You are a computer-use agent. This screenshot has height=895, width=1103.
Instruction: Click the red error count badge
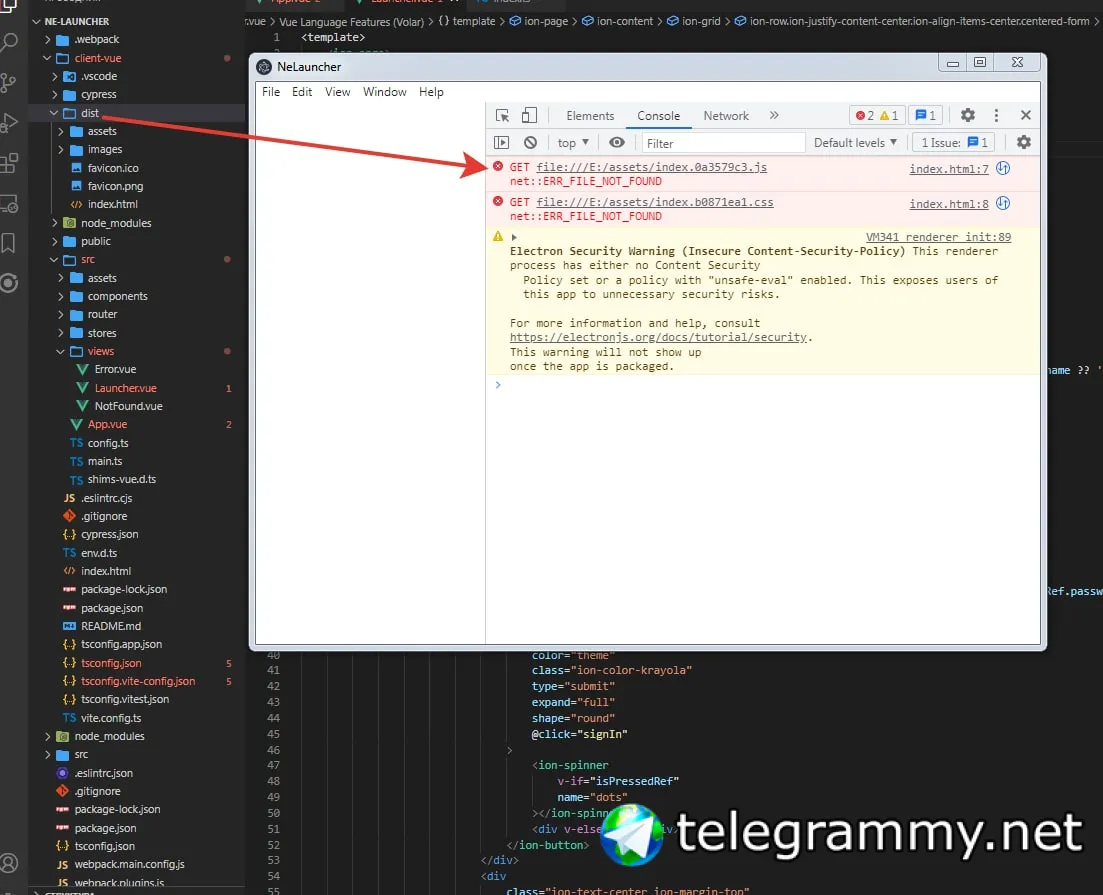tap(865, 115)
